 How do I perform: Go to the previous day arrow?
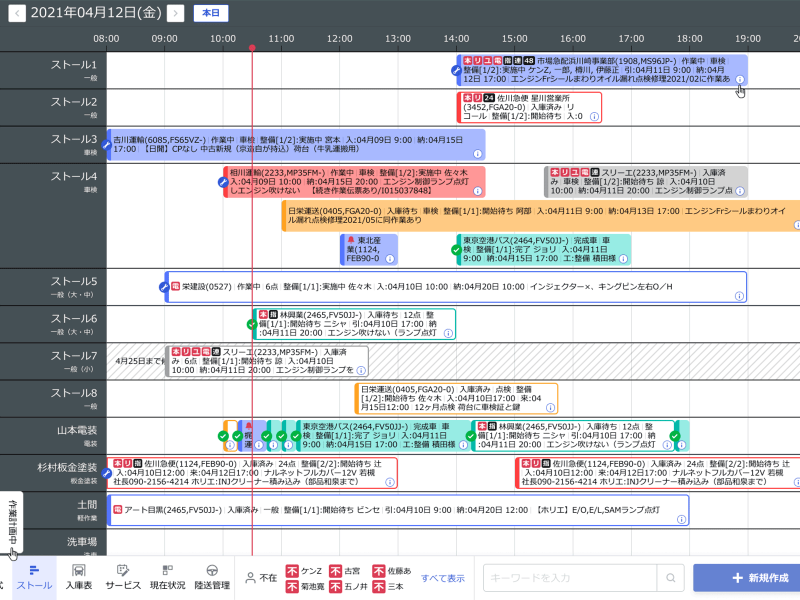[x=15, y=13]
